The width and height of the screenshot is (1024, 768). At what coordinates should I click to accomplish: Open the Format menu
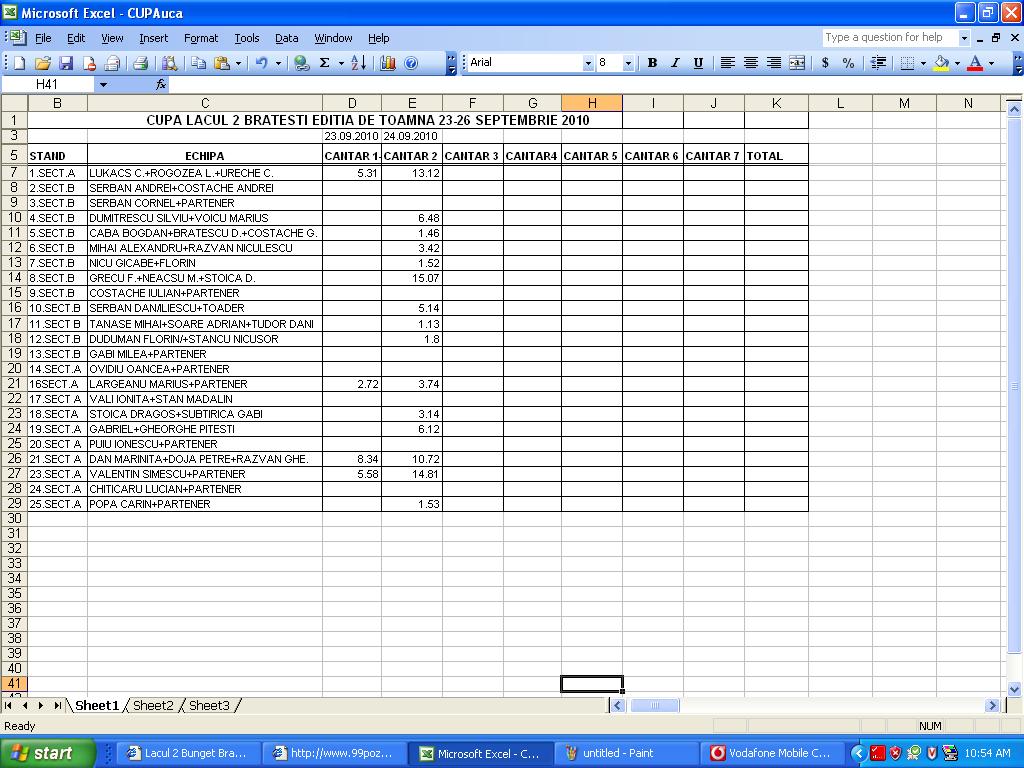tap(200, 38)
